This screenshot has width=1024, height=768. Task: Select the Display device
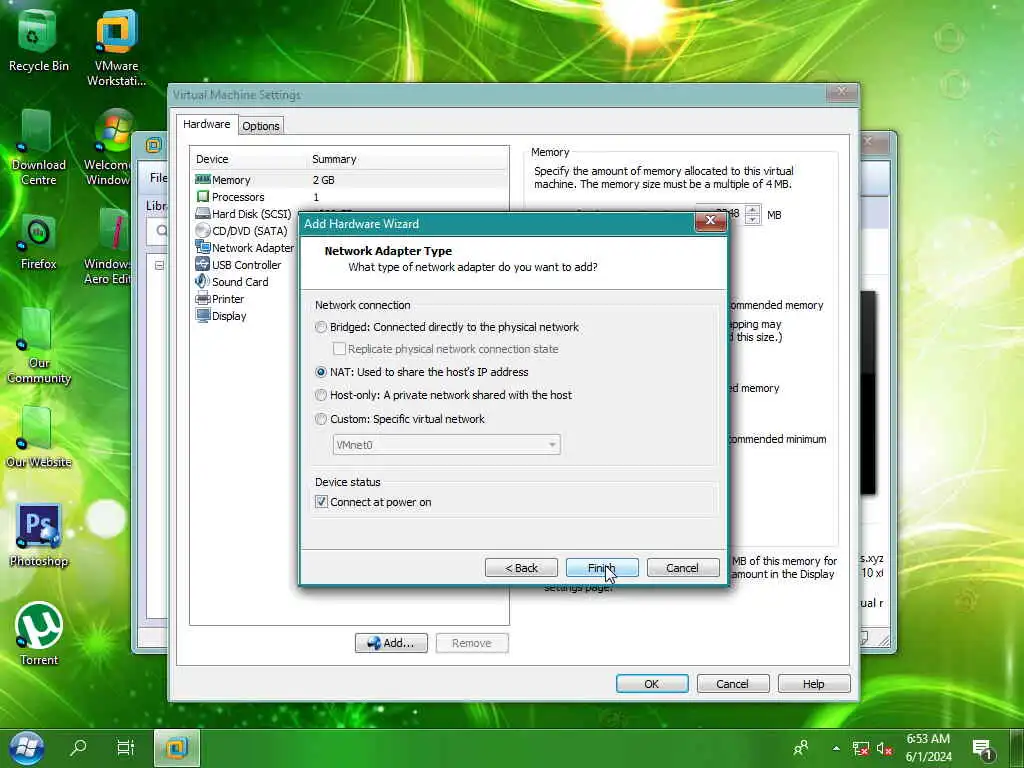[221, 315]
